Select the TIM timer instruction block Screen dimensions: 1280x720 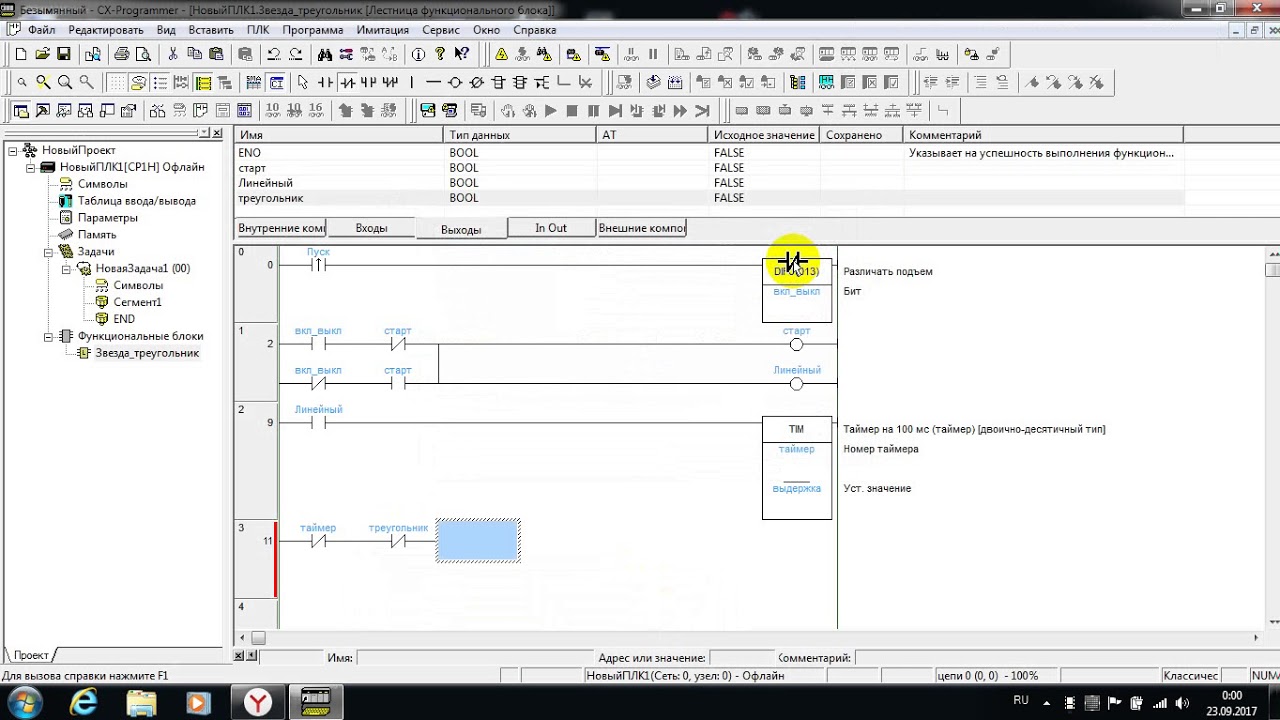(x=796, y=467)
